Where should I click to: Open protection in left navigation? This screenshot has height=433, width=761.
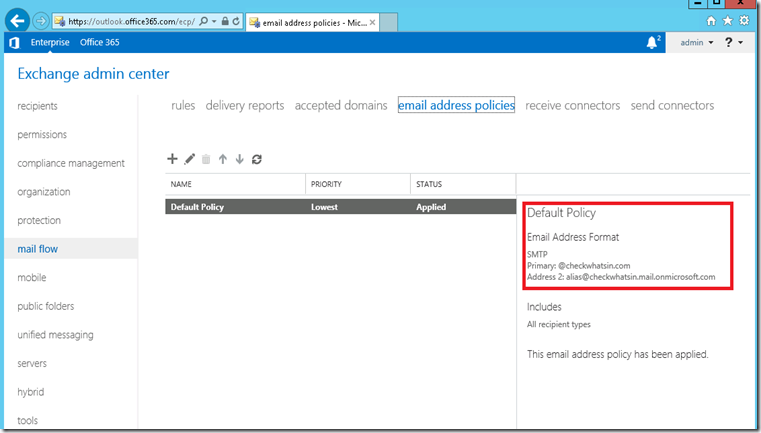(39, 220)
